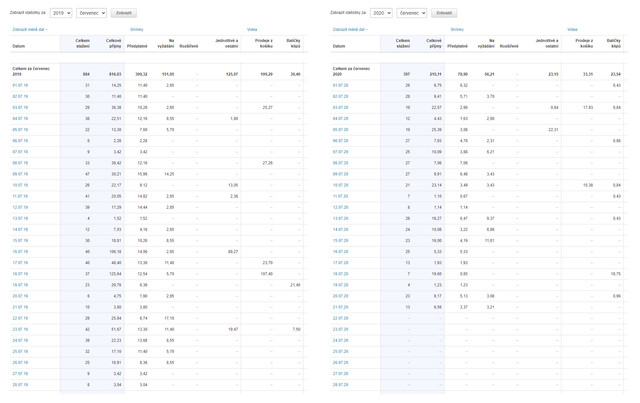
Task: Open the 03.07.19 date link
Action: click(20, 107)
